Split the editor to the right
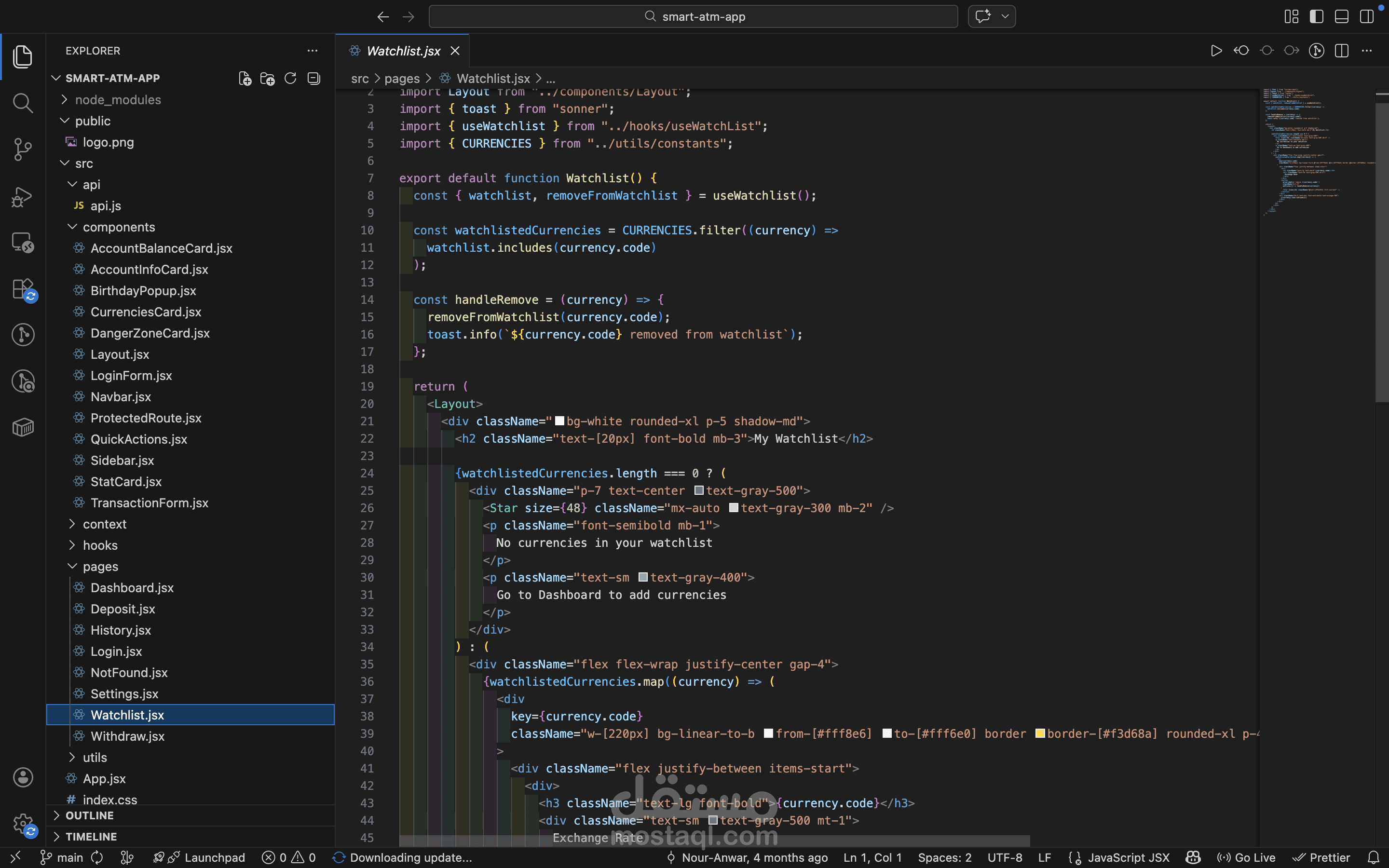The width and height of the screenshot is (1389, 868). tap(1341, 51)
